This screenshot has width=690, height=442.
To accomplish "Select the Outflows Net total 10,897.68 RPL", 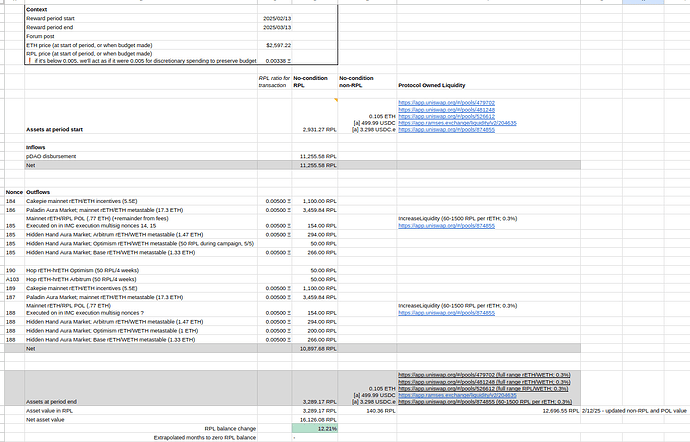I will [x=315, y=348].
